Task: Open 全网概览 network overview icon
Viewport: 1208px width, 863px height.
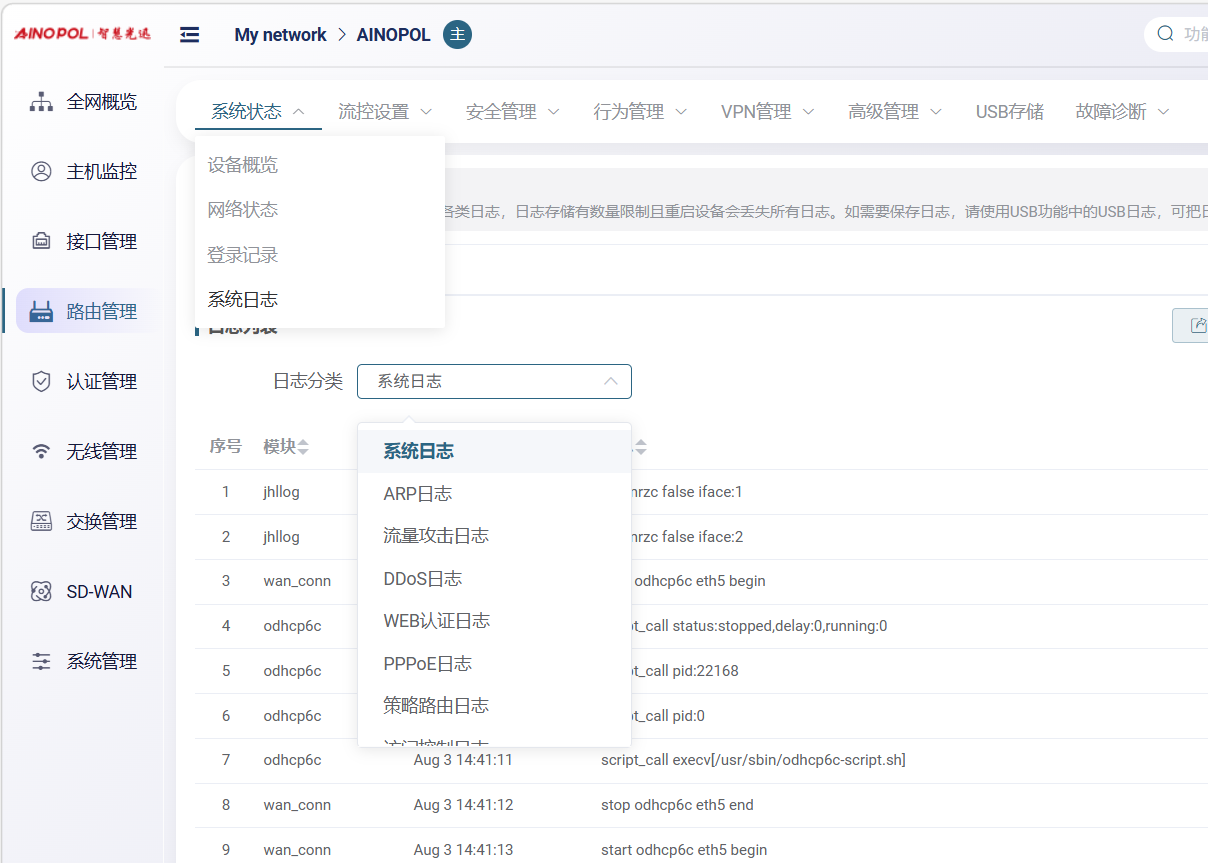Action: click(41, 102)
